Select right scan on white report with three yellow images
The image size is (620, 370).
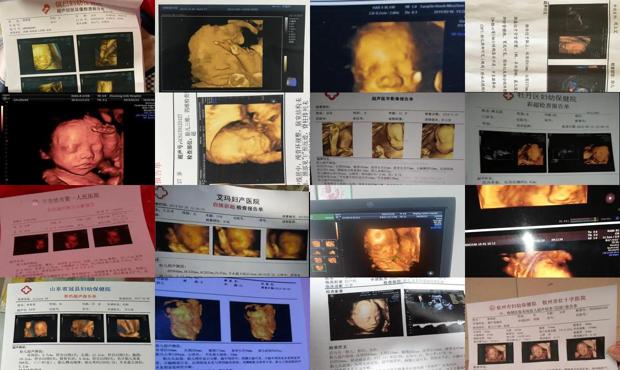[x=438, y=141]
